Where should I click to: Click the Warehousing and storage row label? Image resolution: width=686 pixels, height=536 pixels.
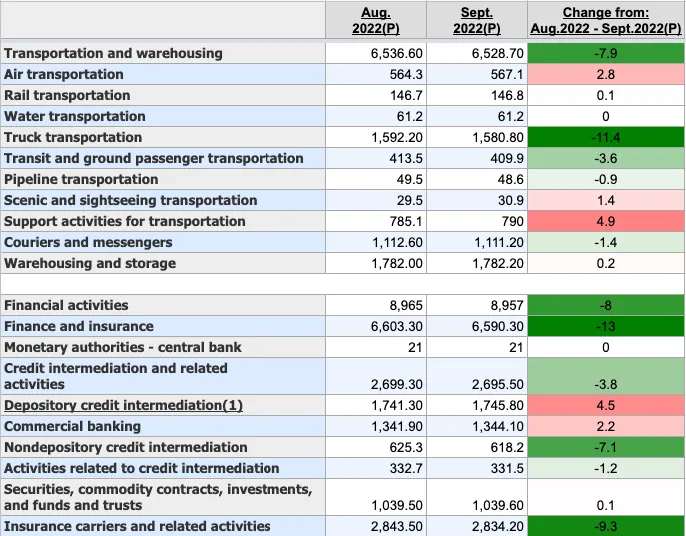click(x=90, y=263)
